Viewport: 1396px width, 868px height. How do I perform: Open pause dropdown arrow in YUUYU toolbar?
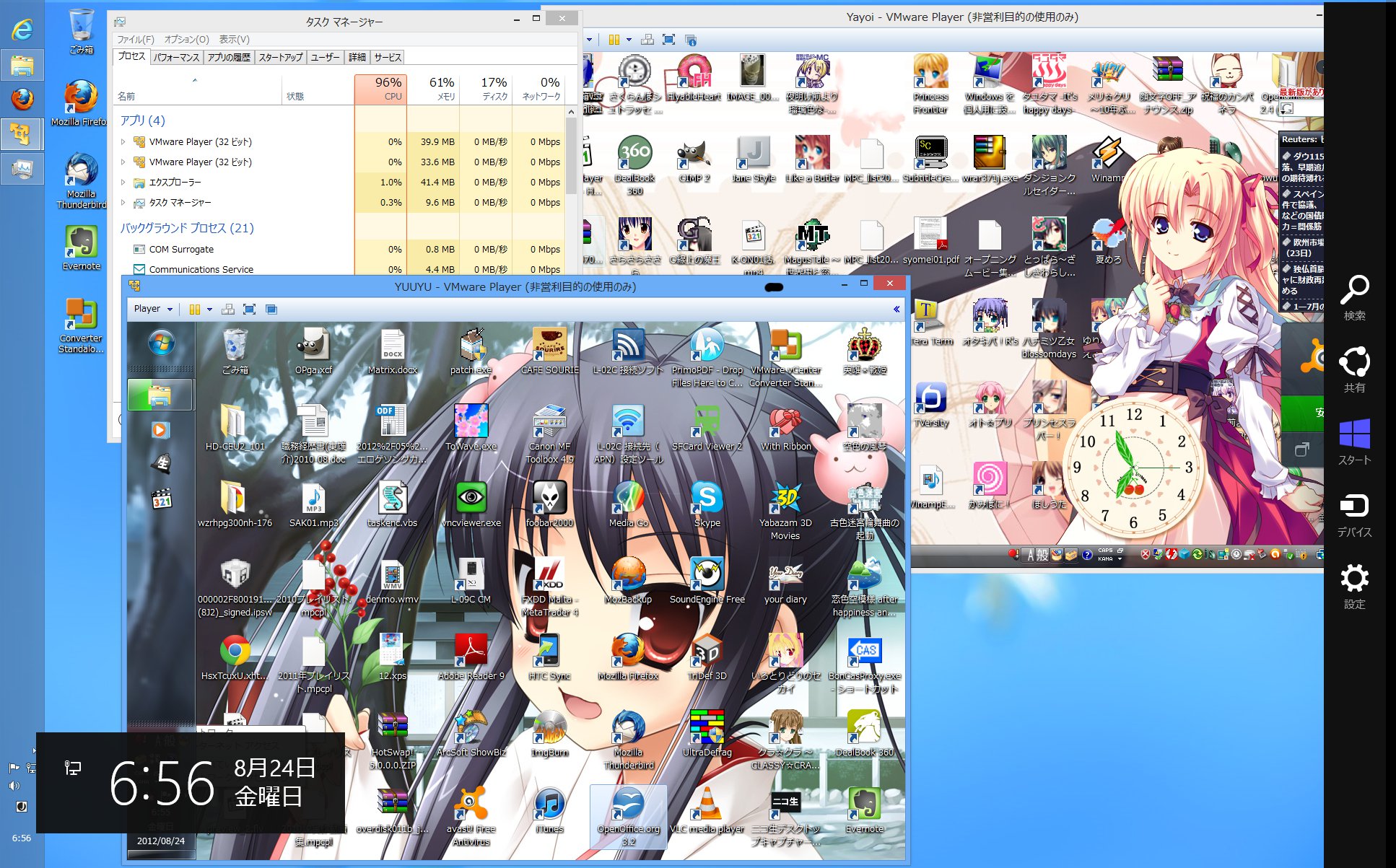click(x=209, y=310)
